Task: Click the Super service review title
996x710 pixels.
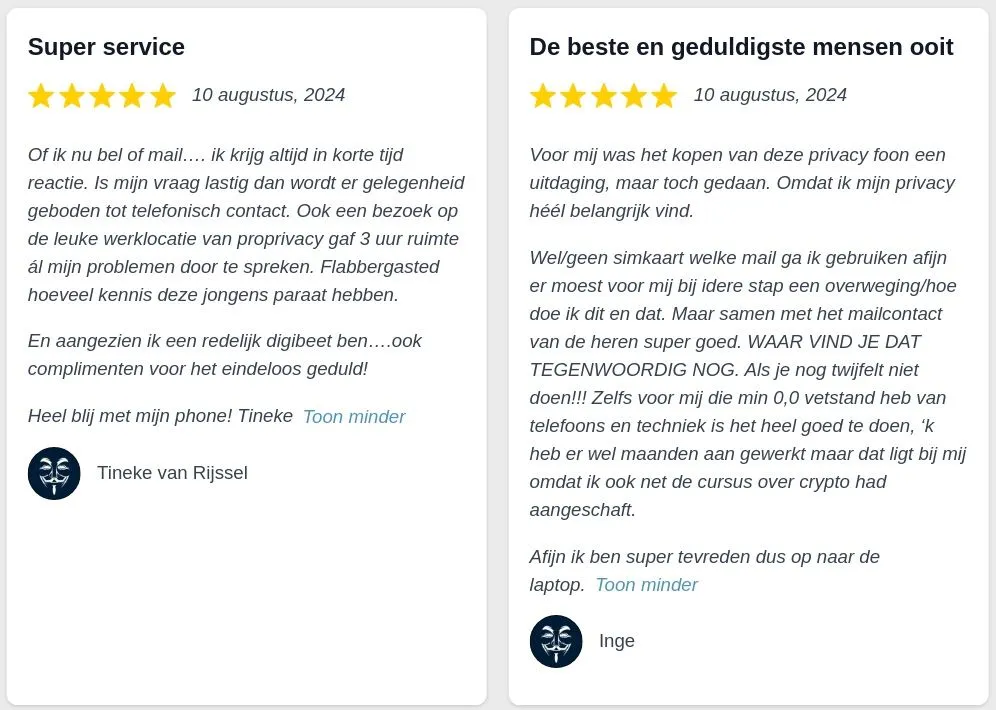Action: [106, 47]
